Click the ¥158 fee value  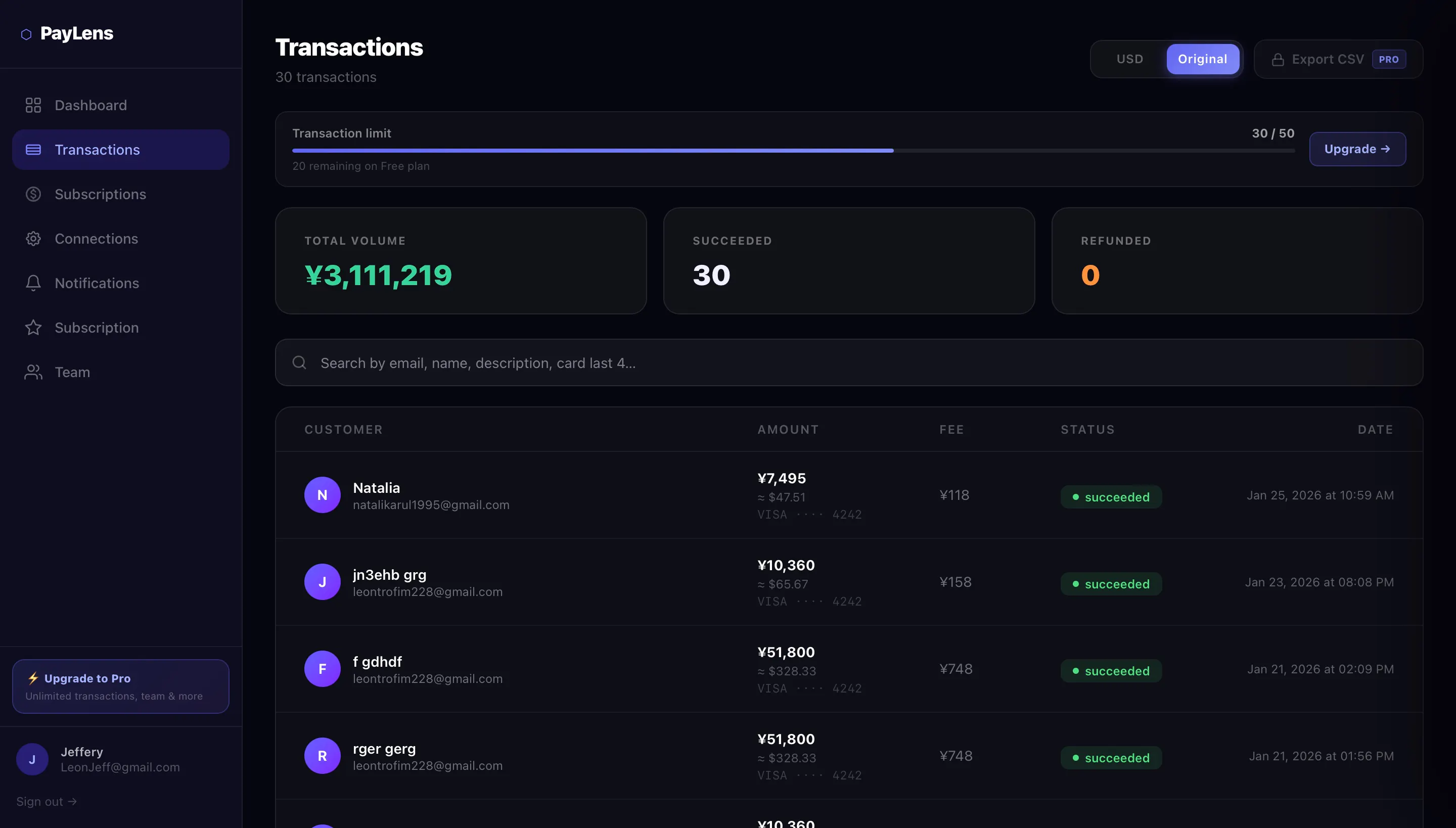click(x=955, y=582)
